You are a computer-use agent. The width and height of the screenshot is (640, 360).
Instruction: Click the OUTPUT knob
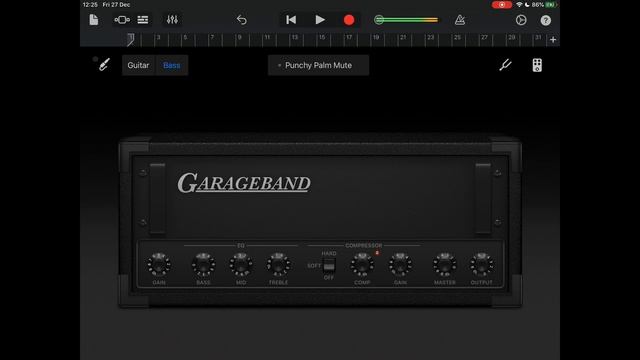pyautogui.click(x=482, y=264)
